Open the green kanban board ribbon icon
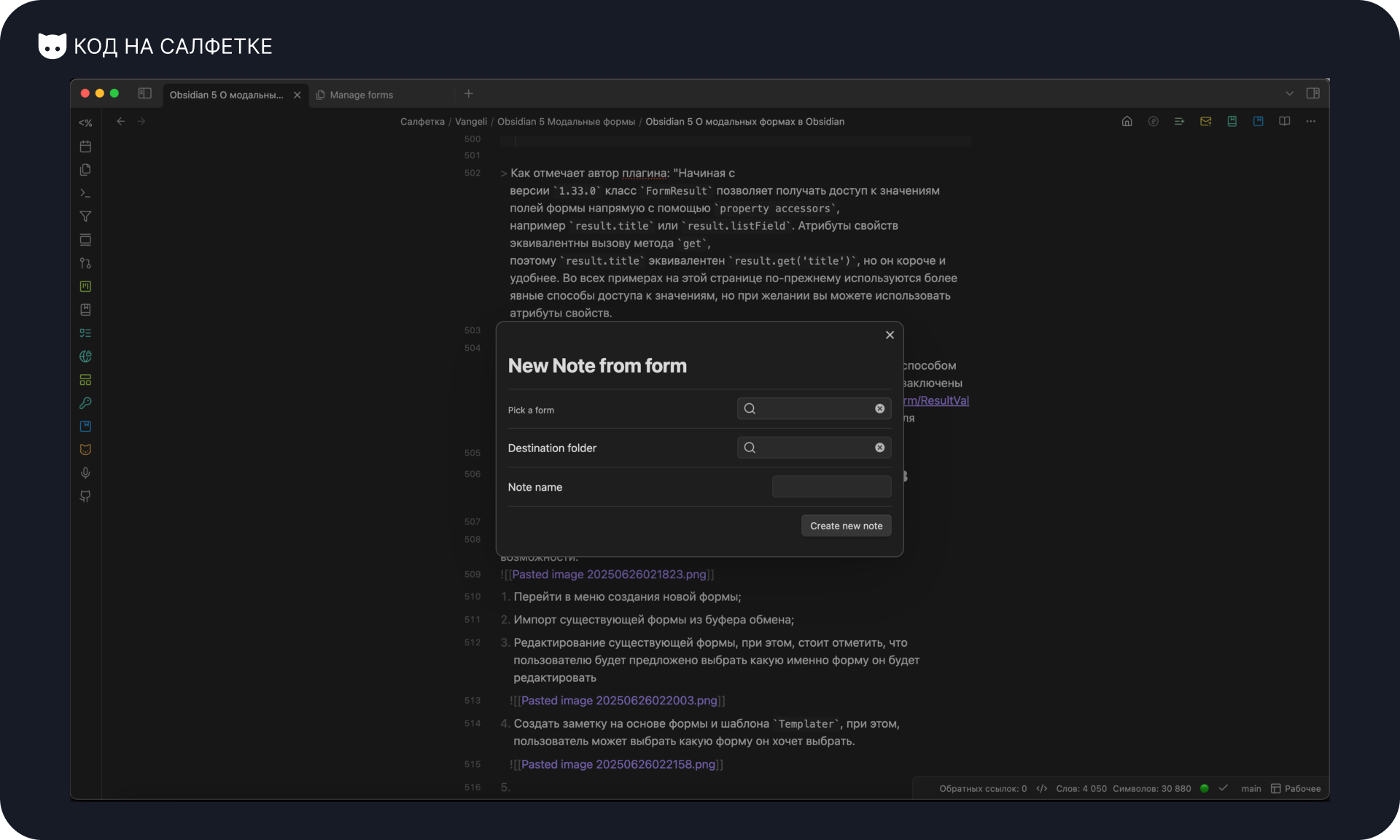 [85, 287]
